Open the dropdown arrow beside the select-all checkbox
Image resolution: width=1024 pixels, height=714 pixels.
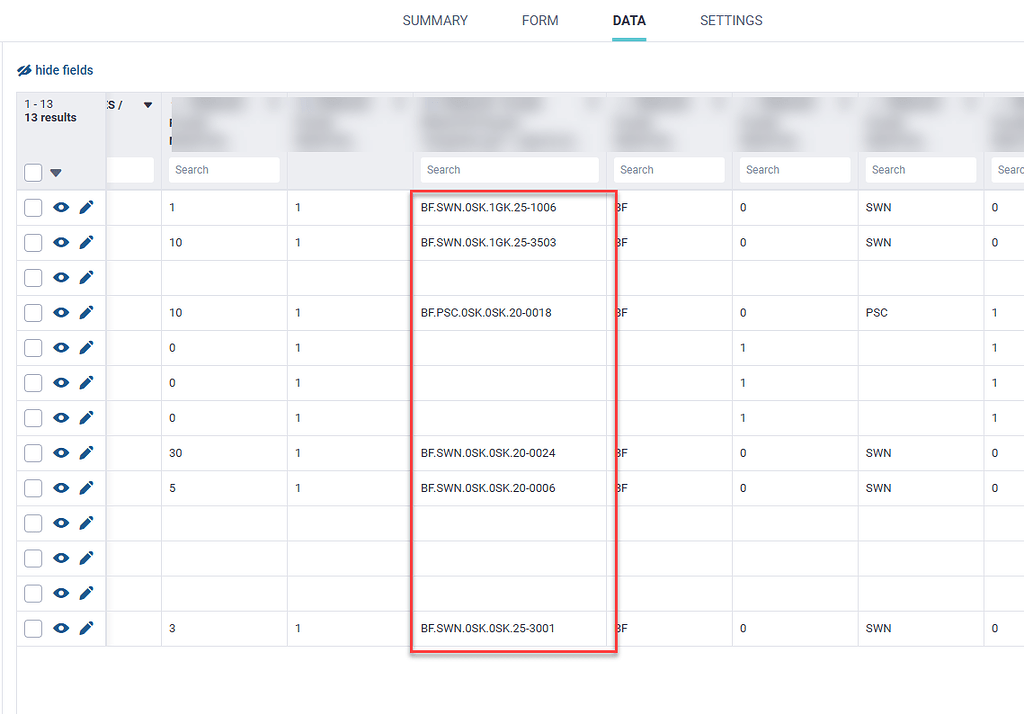pyautogui.click(x=56, y=172)
